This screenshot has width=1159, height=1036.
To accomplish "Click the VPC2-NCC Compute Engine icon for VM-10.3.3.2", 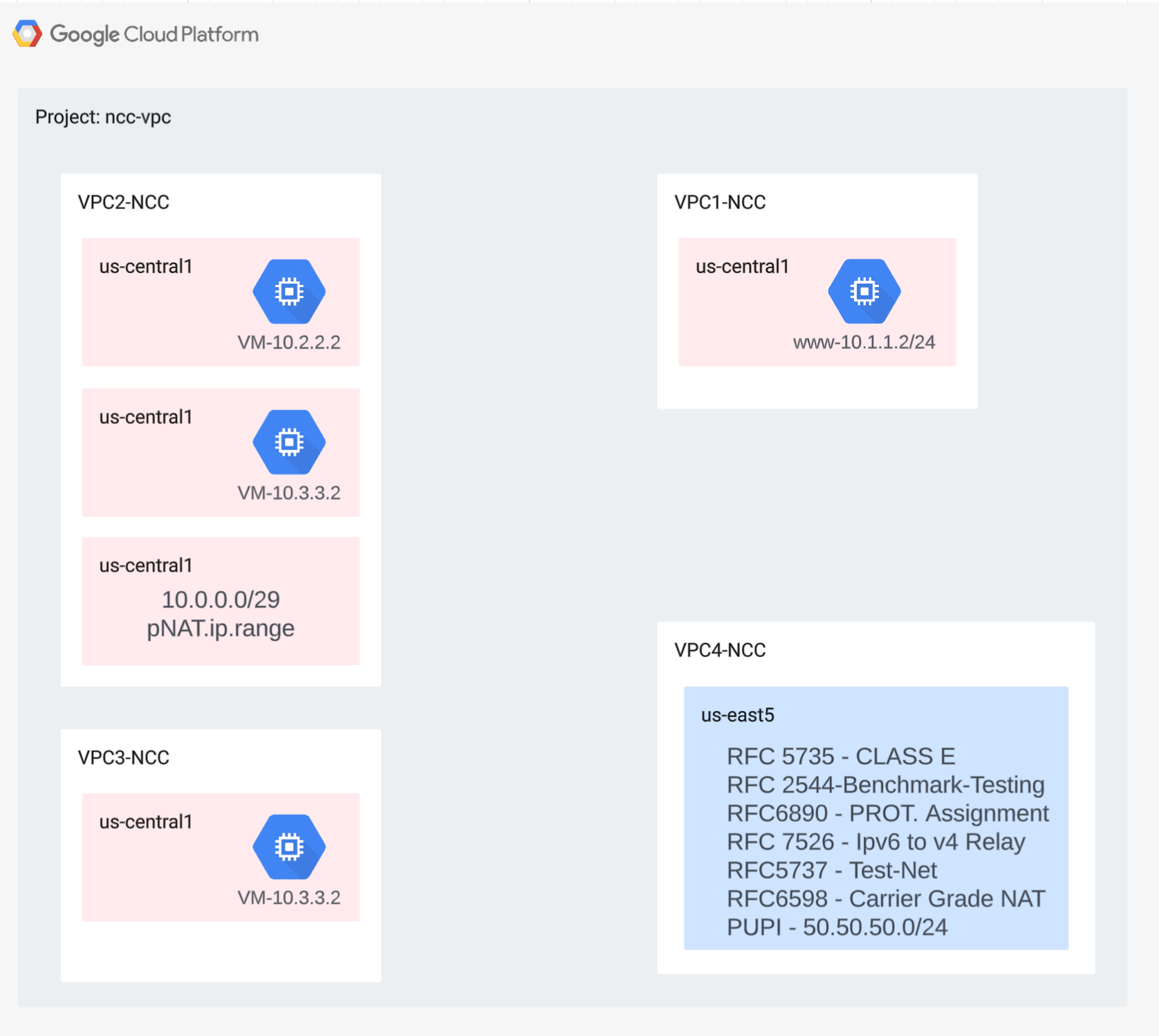I will [289, 442].
